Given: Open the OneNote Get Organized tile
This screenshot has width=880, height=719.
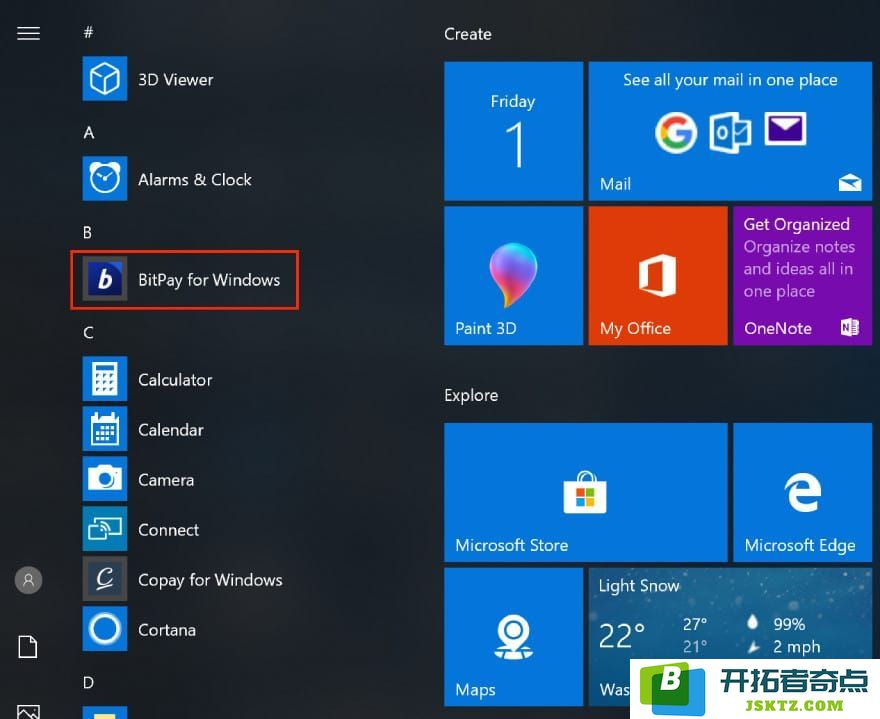Looking at the screenshot, I should coord(803,276).
